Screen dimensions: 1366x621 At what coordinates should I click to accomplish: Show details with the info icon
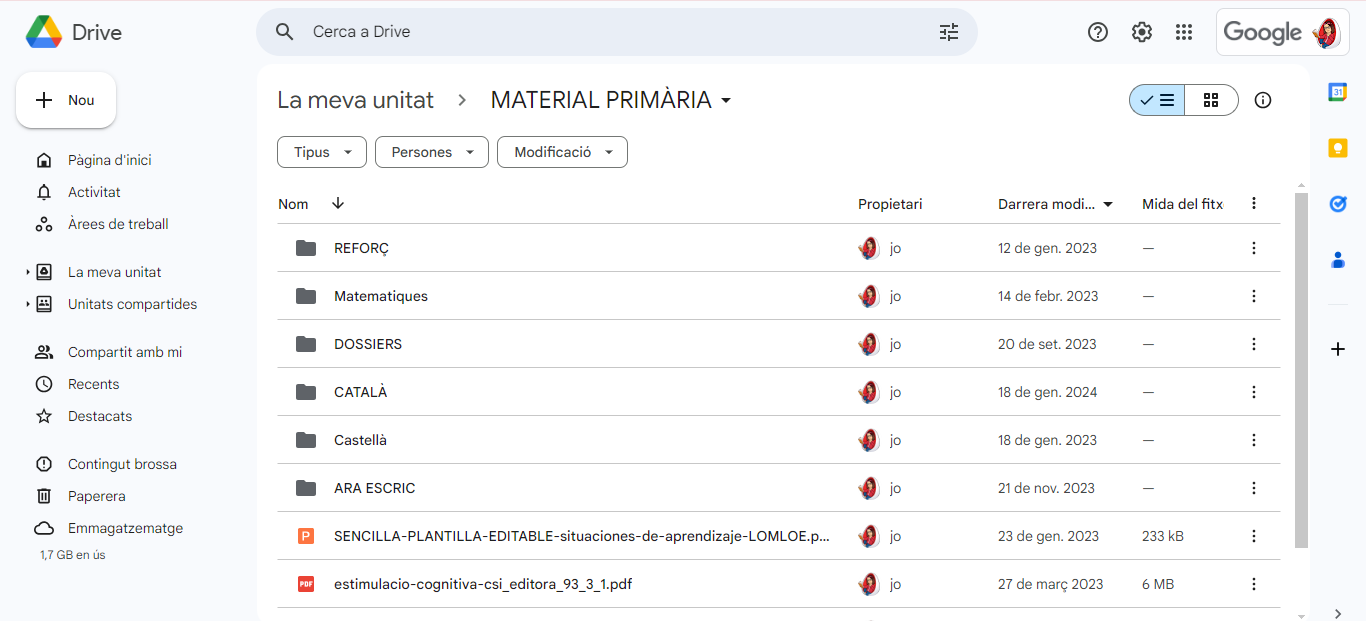tap(1262, 100)
